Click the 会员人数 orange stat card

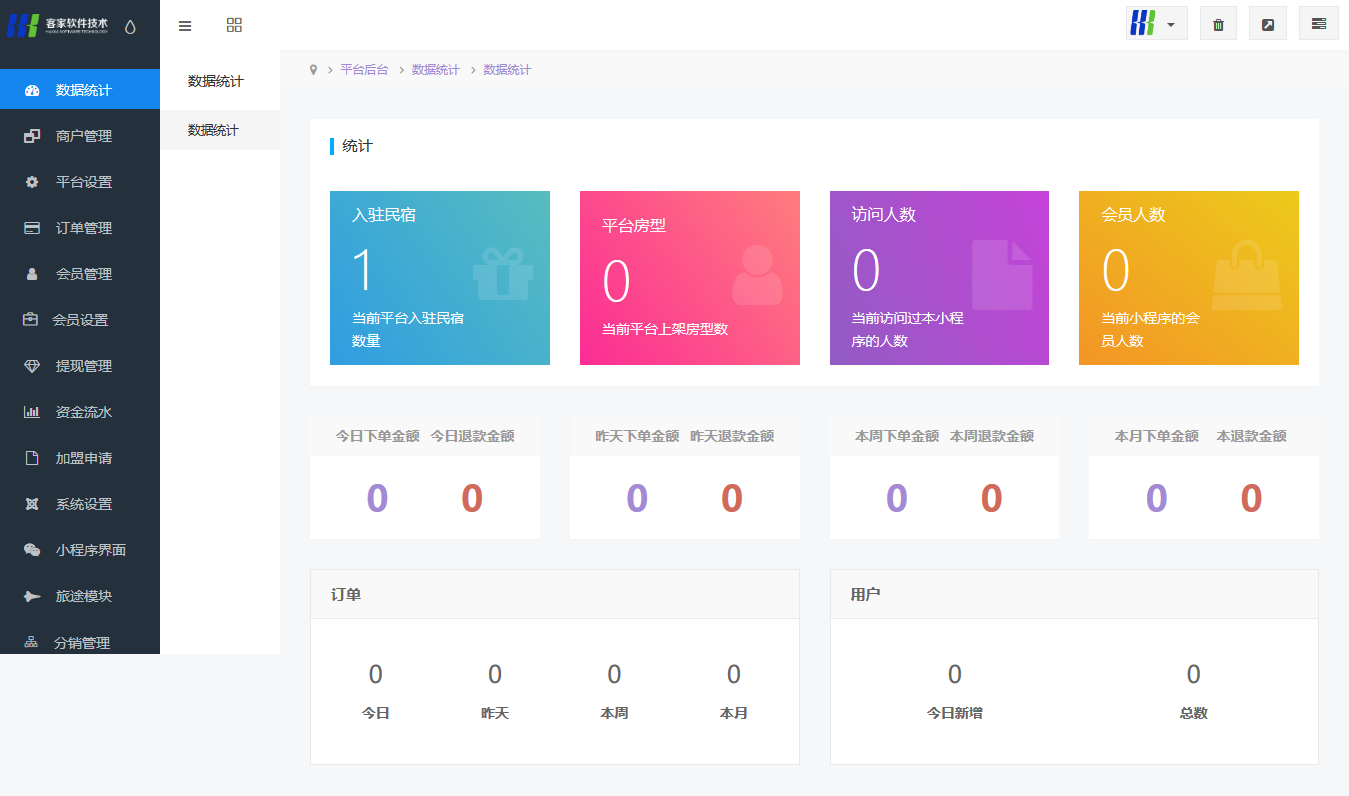coord(1188,278)
